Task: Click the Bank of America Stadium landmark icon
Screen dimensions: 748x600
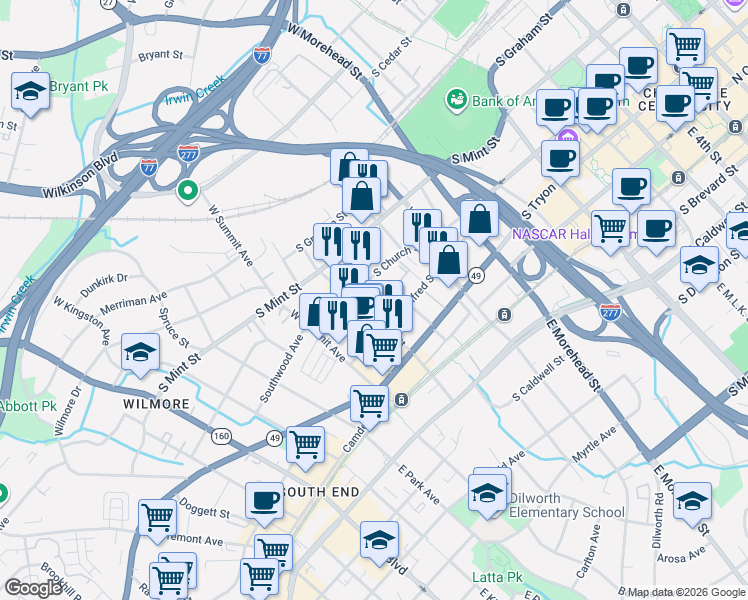Action: click(x=457, y=100)
